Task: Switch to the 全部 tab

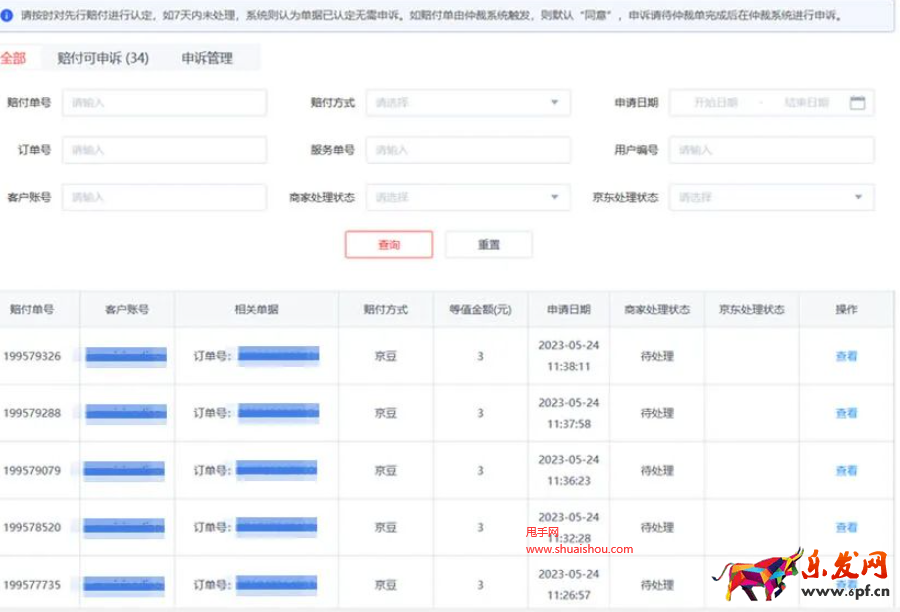Action: point(13,58)
